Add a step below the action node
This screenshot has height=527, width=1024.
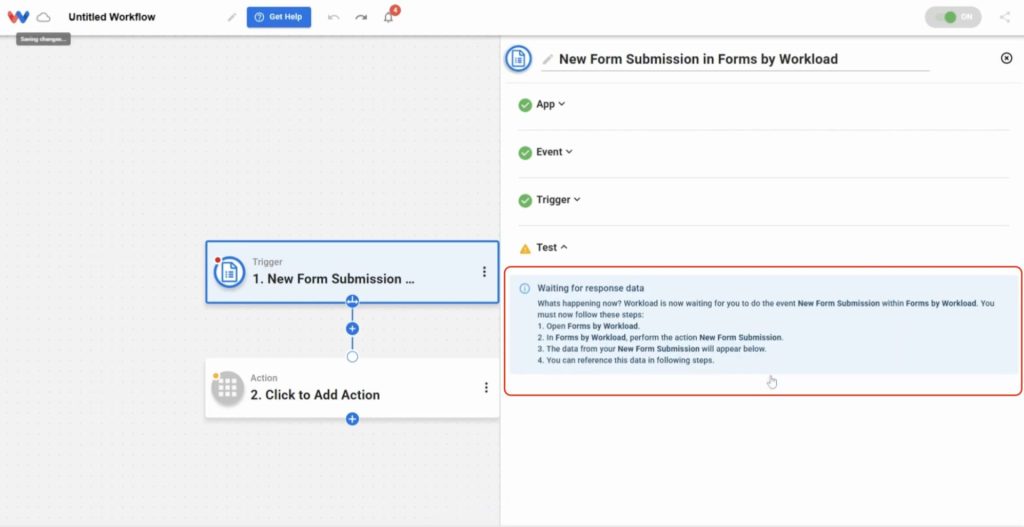[352, 419]
